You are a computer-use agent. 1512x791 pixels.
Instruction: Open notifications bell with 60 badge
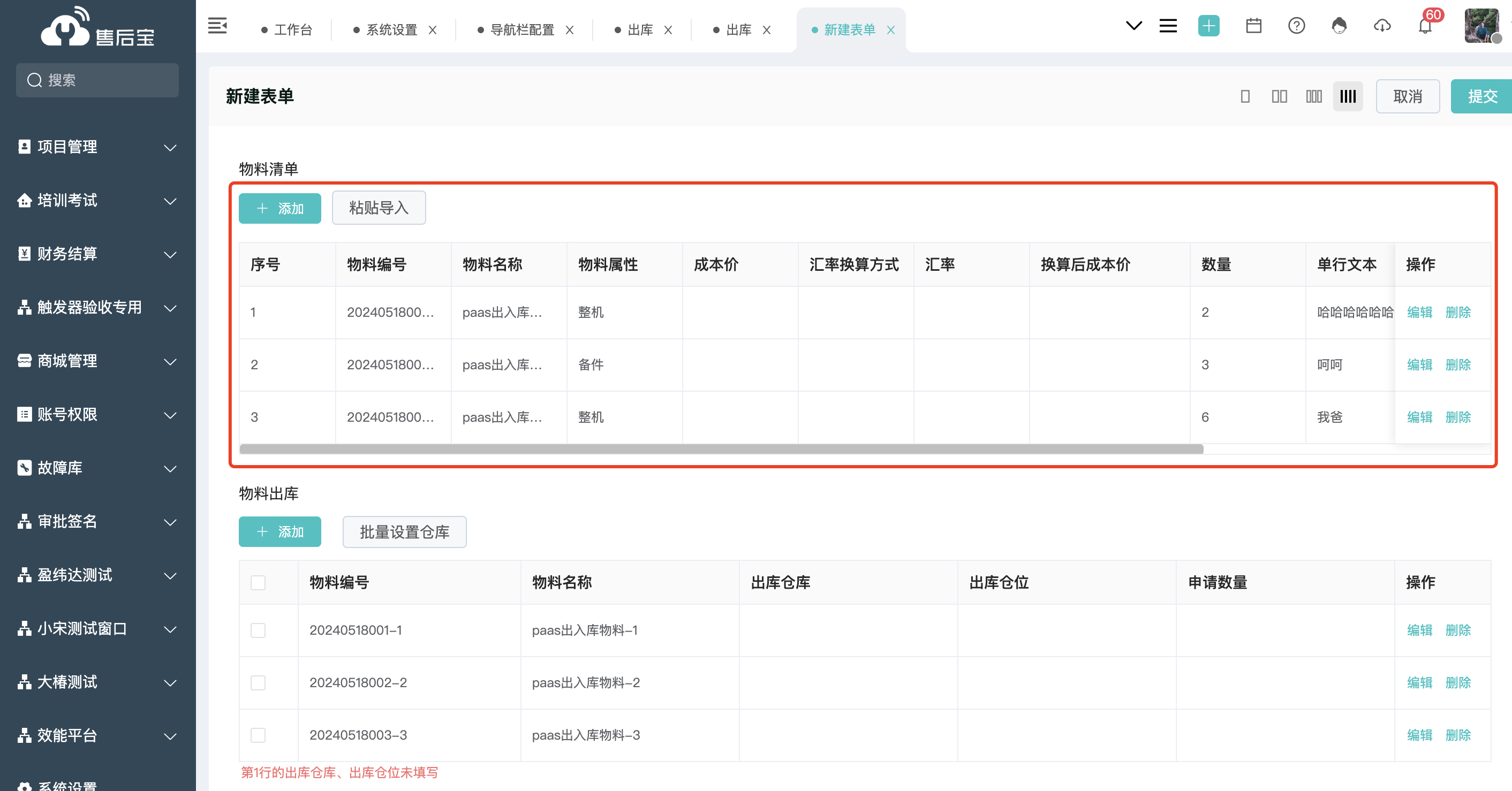pyautogui.click(x=1425, y=26)
